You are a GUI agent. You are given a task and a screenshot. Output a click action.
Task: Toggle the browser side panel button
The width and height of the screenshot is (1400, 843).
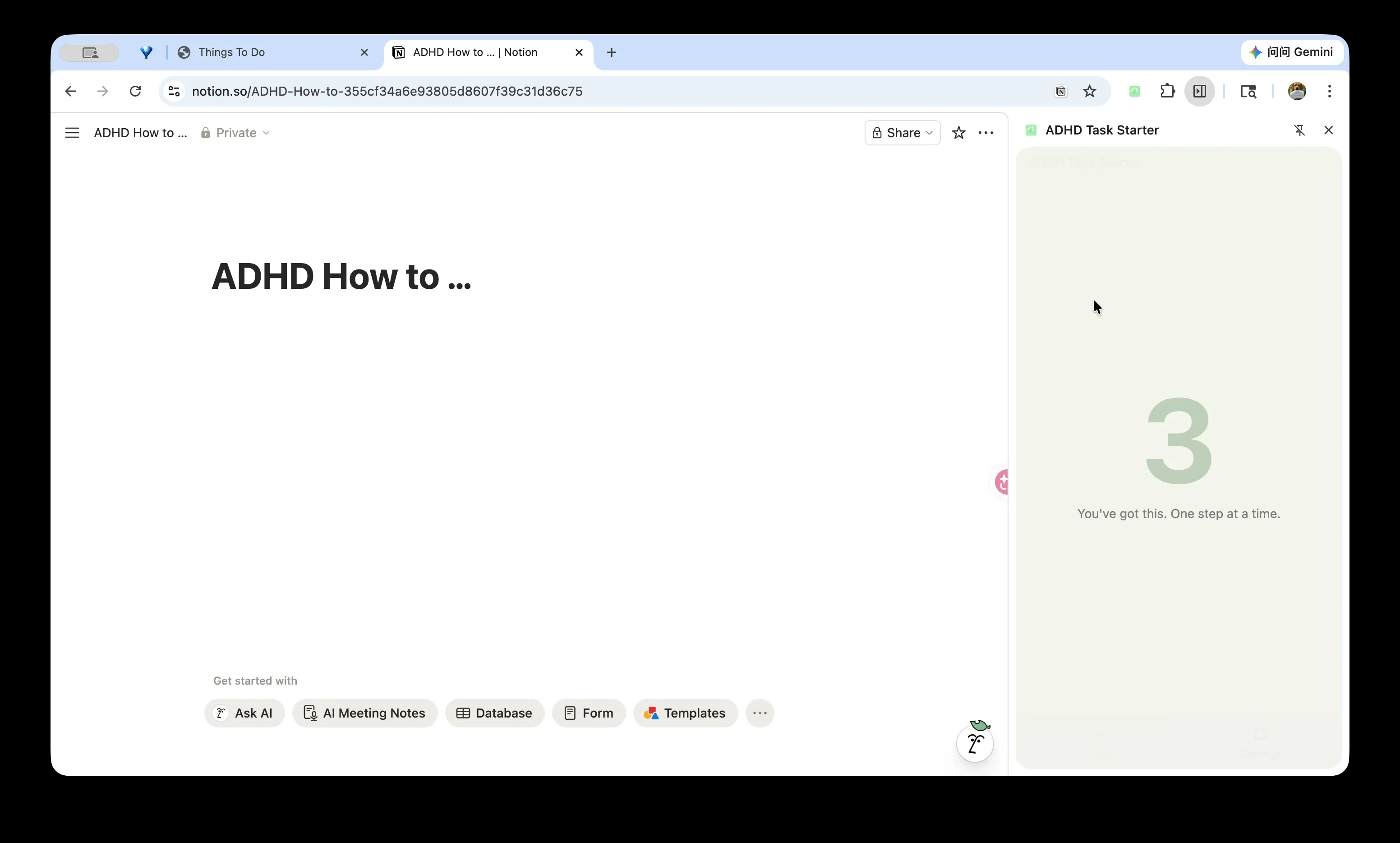pyautogui.click(x=1200, y=92)
